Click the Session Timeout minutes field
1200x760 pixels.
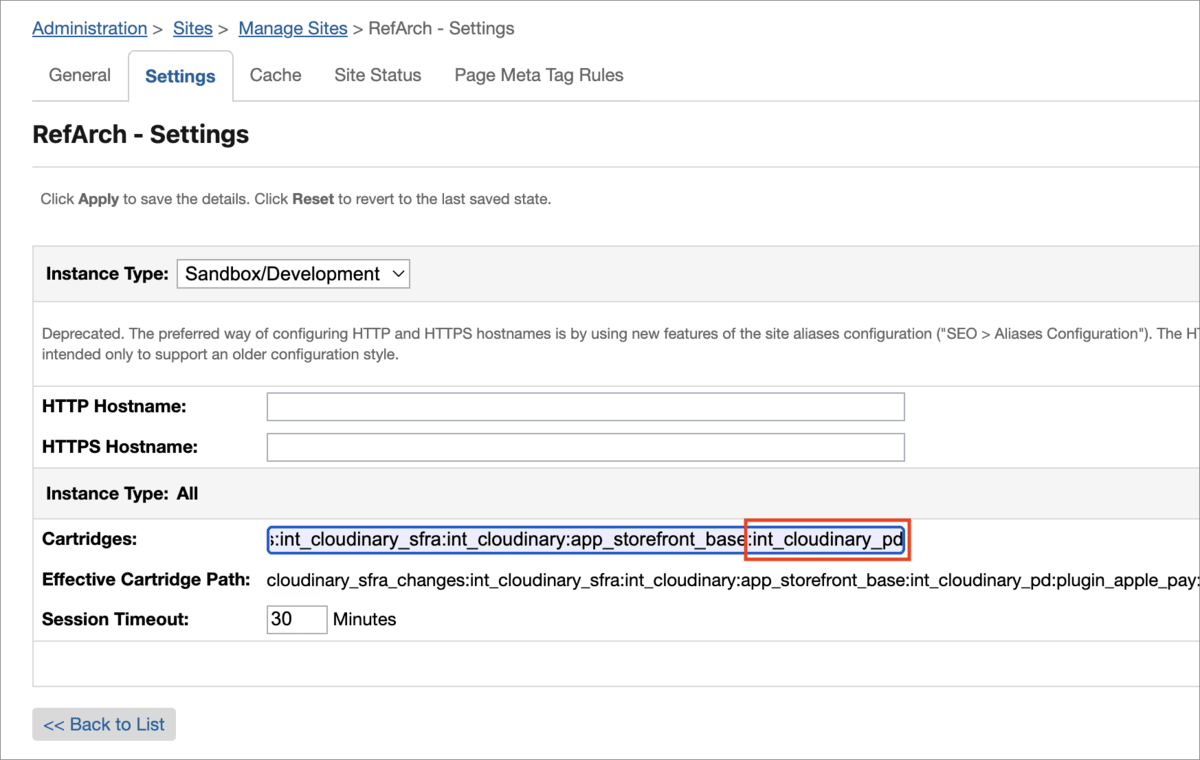click(x=297, y=619)
